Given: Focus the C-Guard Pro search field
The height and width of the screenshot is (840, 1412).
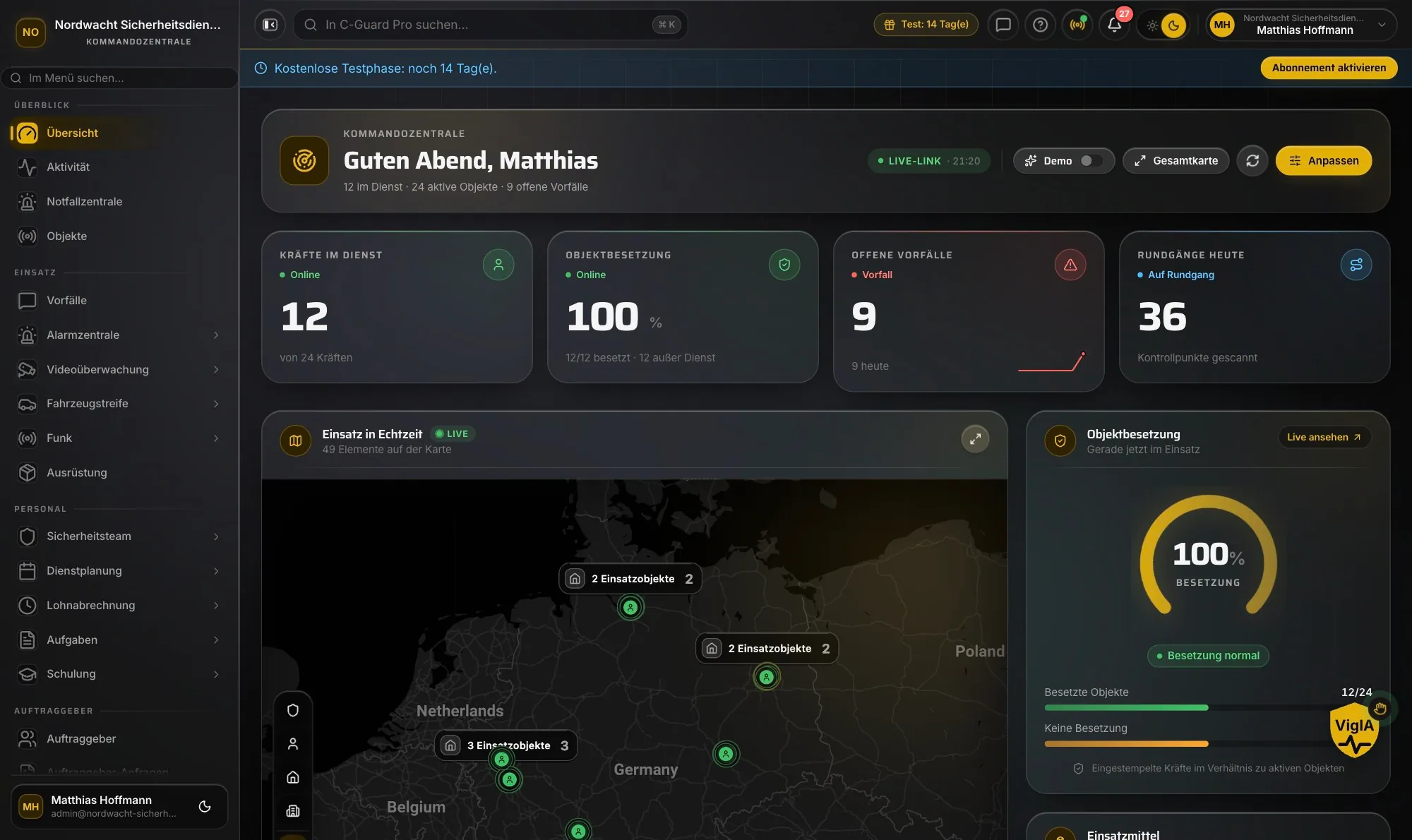Looking at the screenshot, I should pos(490,25).
